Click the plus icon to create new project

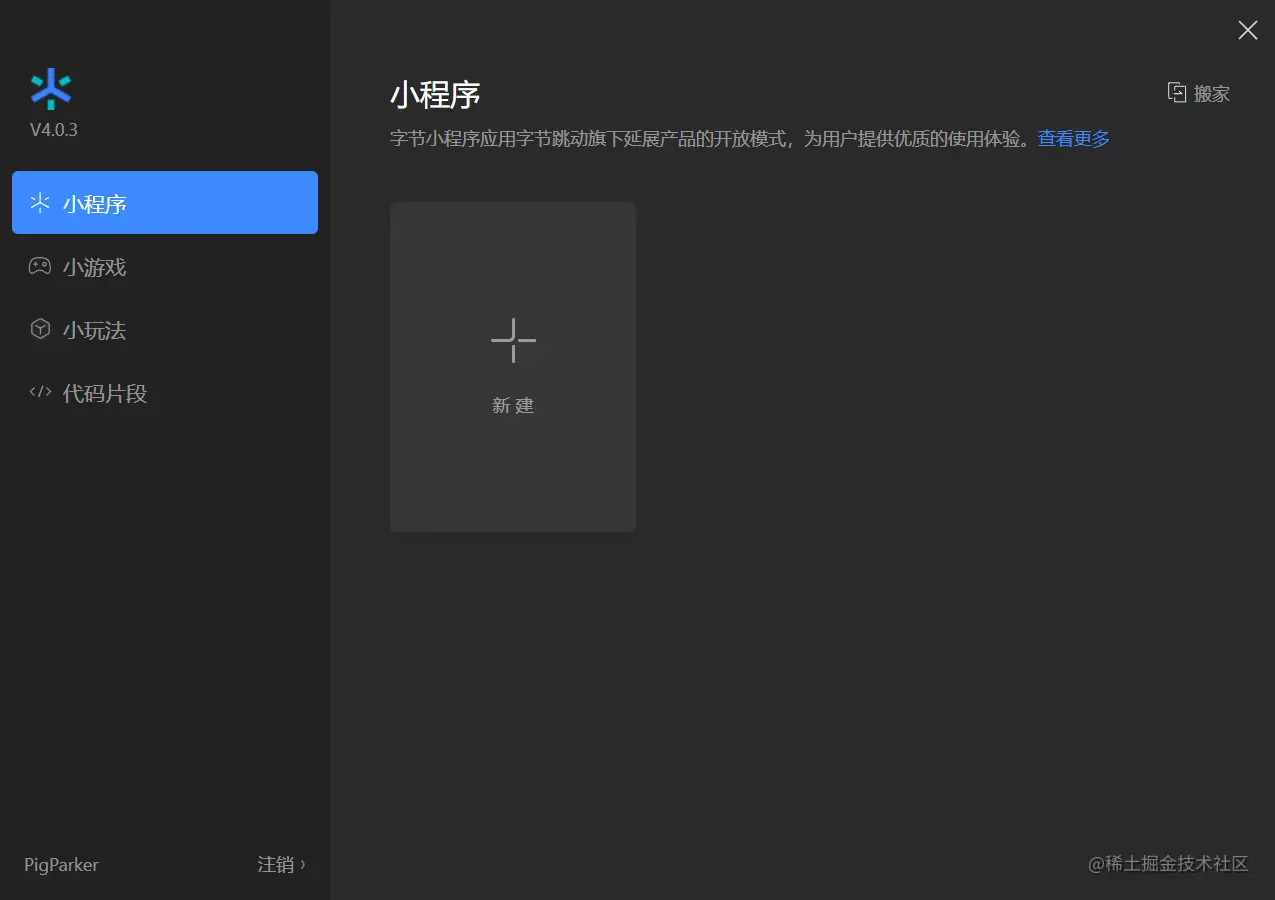[513, 340]
